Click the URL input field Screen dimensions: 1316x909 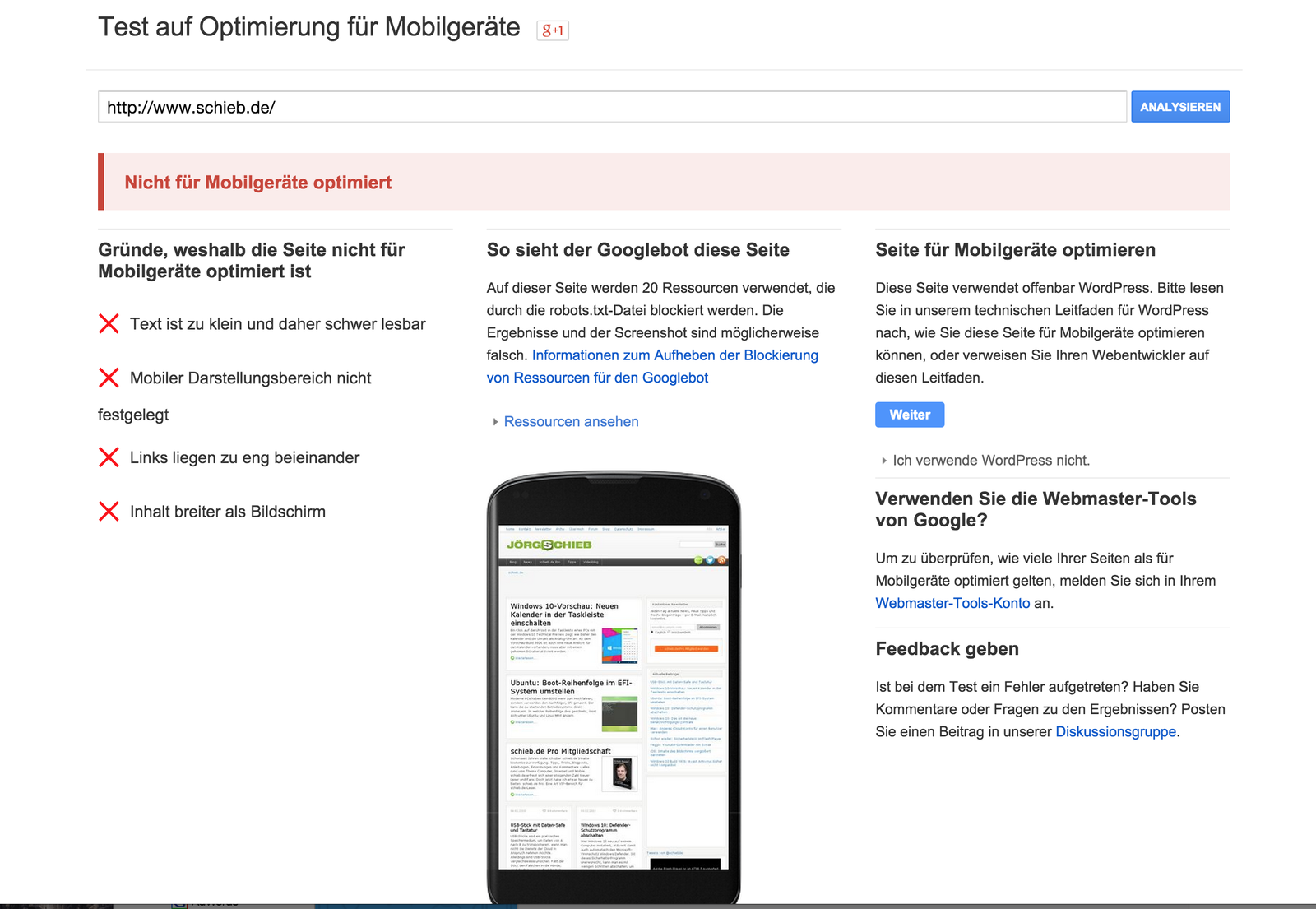coord(612,107)
